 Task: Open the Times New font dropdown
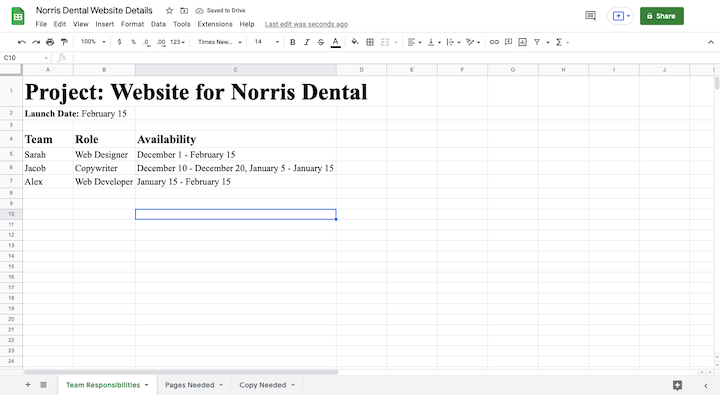219,42
